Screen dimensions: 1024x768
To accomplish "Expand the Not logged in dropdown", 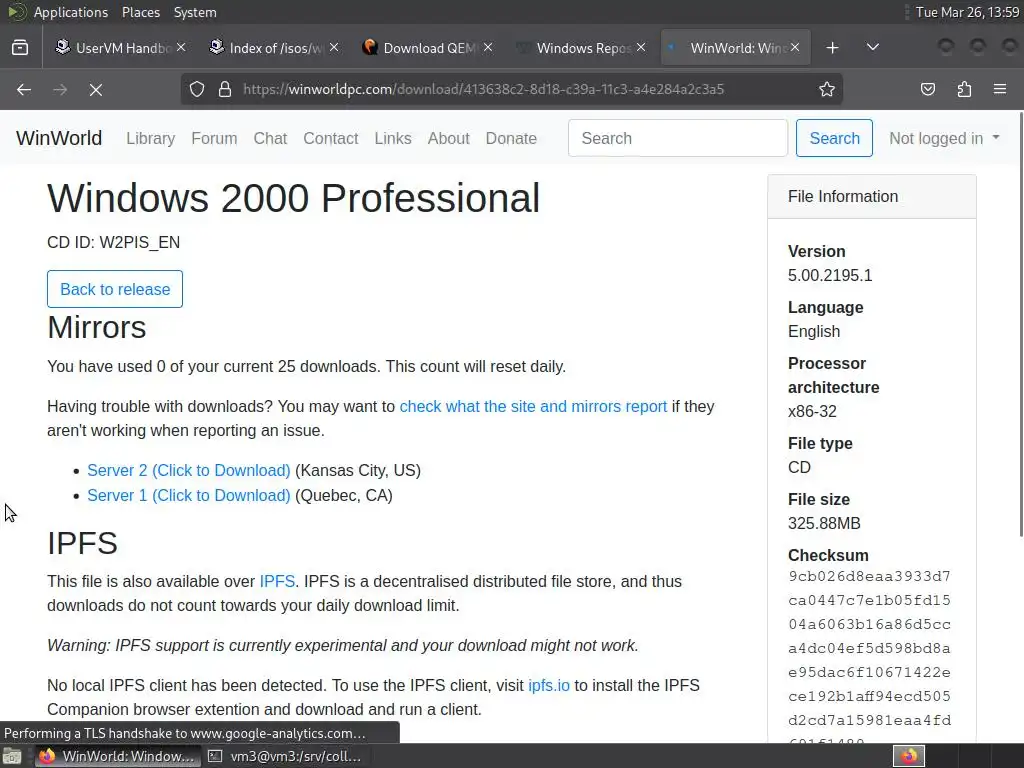I will pos(944,138).
